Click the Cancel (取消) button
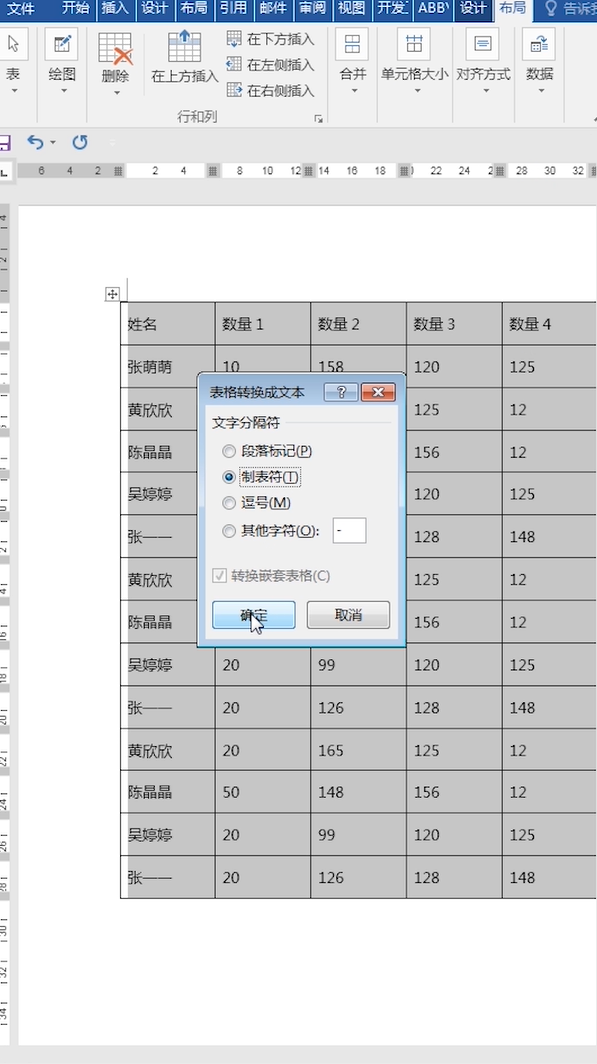 348,615
